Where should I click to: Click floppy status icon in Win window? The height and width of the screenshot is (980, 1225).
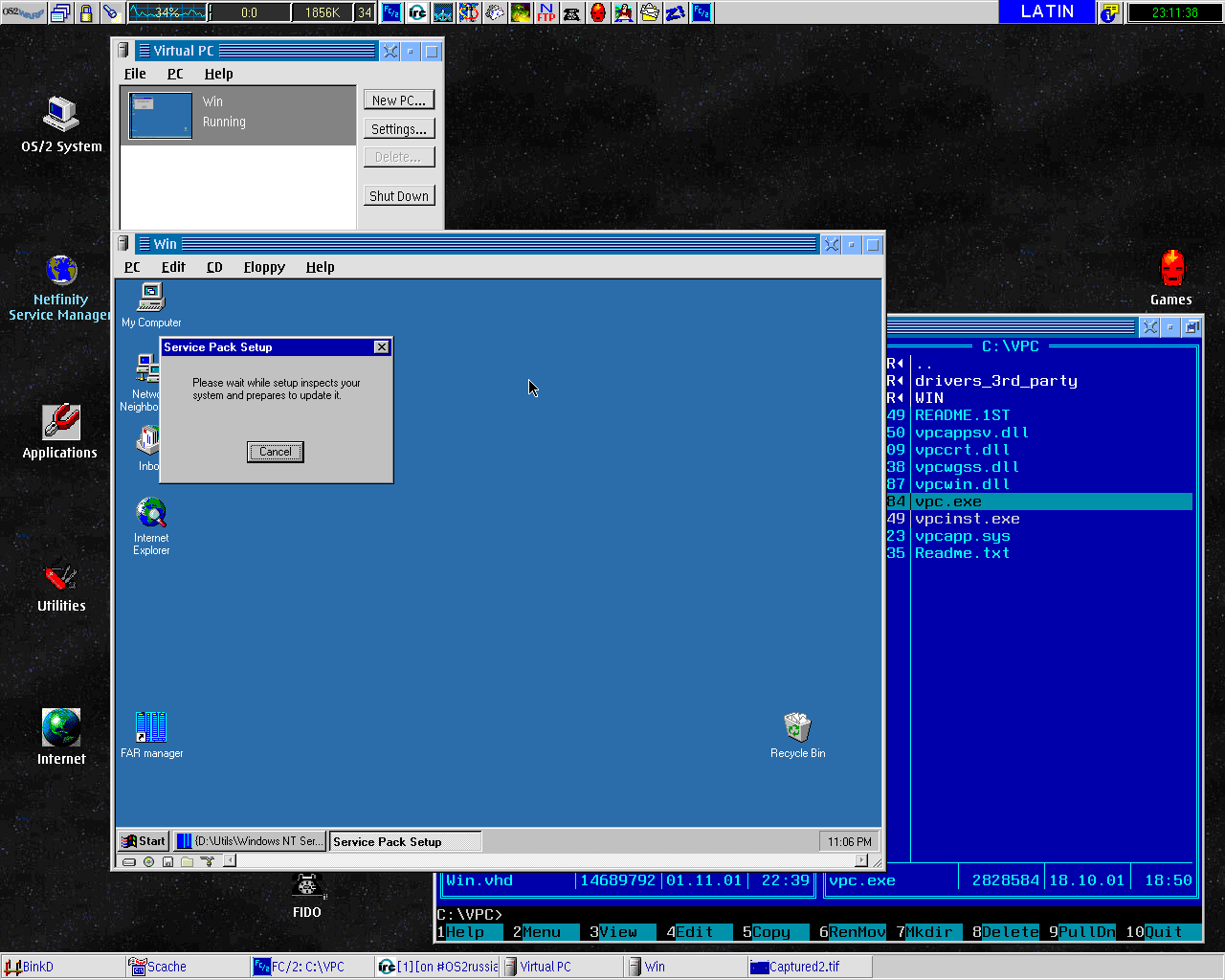coord(167,861)
